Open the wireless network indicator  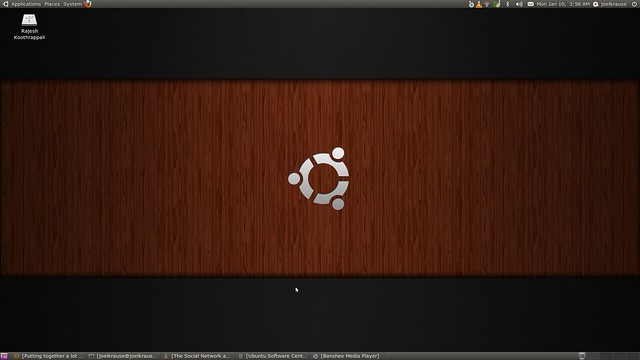(487, 4)
